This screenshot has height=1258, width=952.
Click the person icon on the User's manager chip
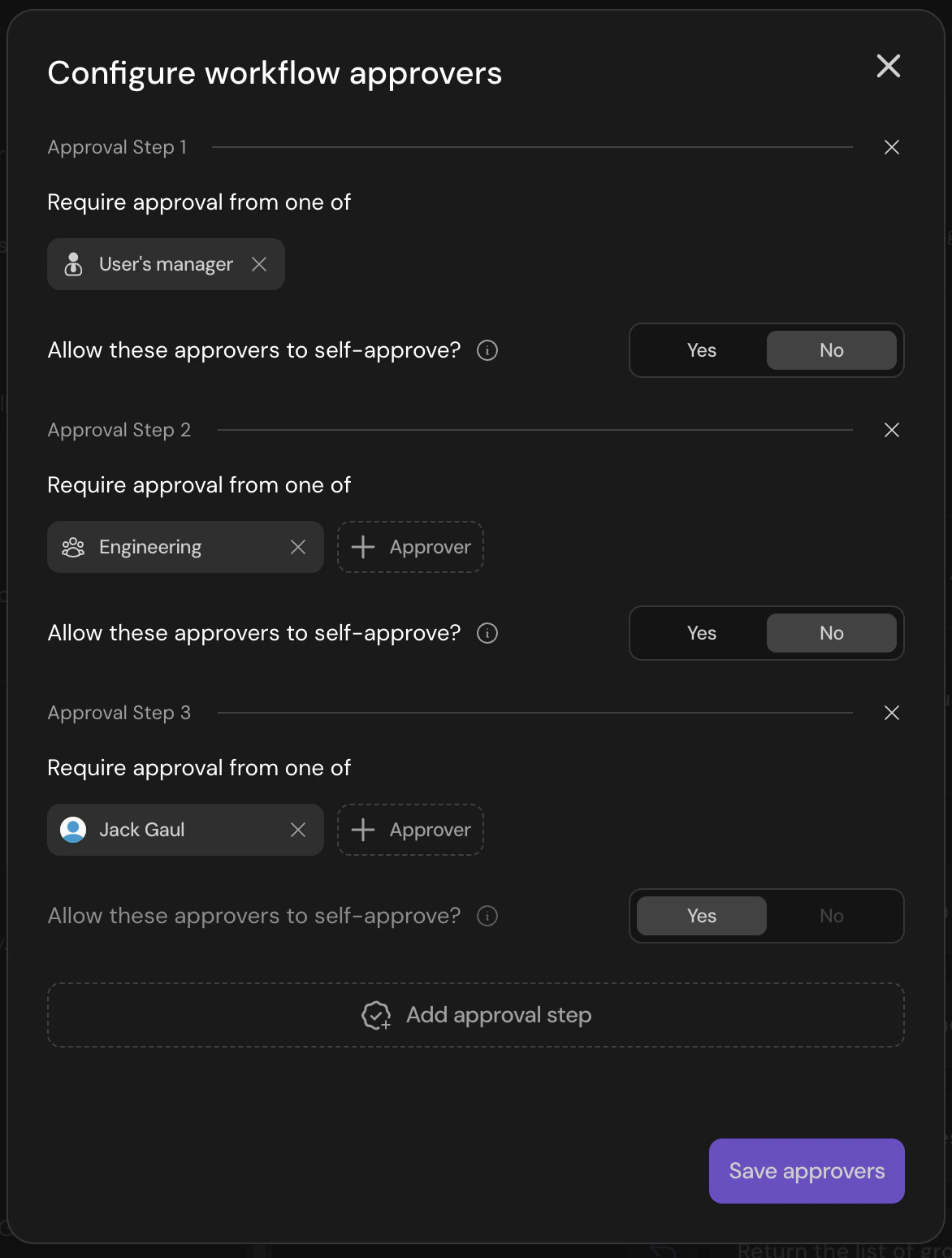74,264
